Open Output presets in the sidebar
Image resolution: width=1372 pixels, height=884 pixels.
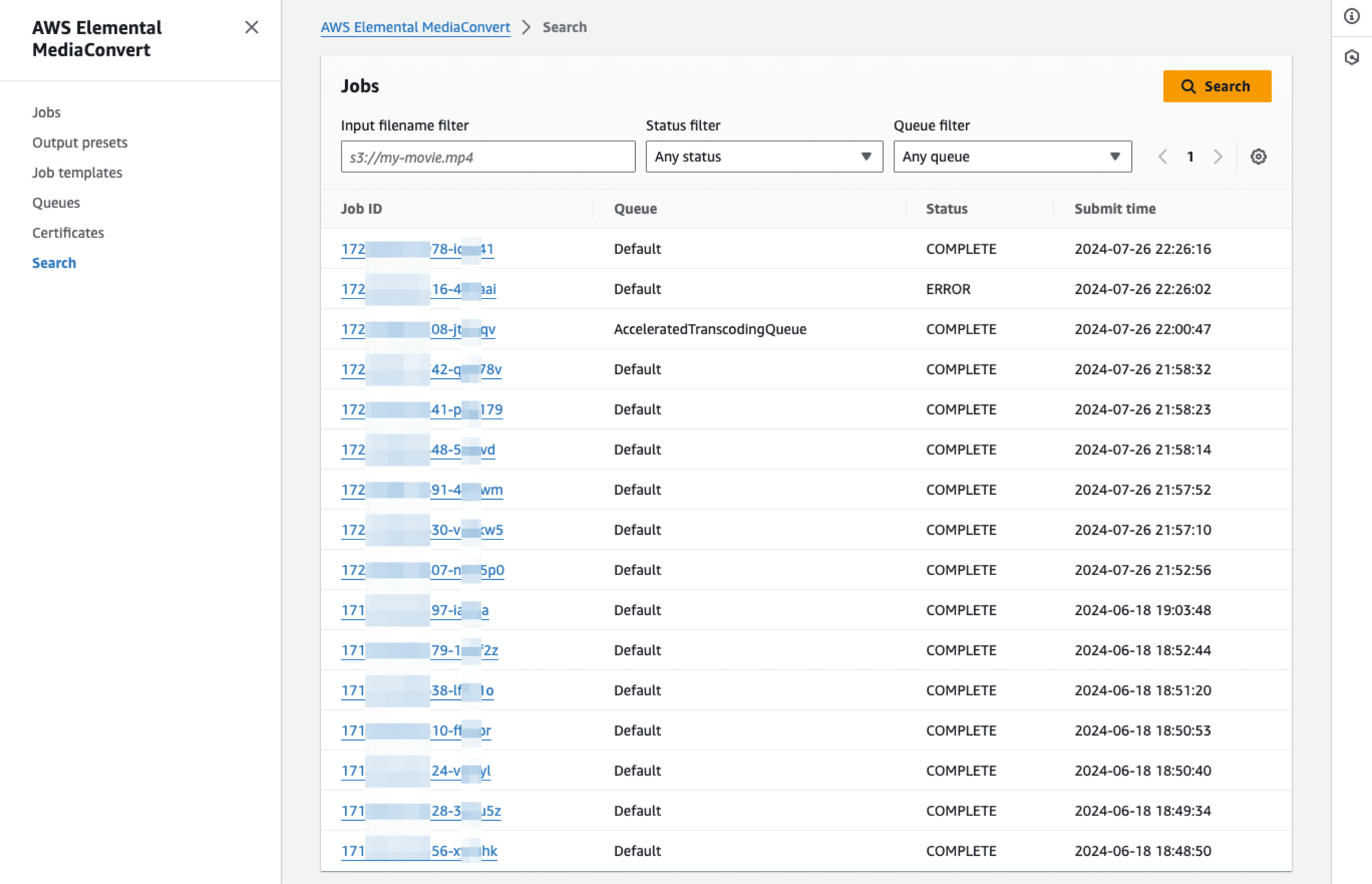(80, 143)
